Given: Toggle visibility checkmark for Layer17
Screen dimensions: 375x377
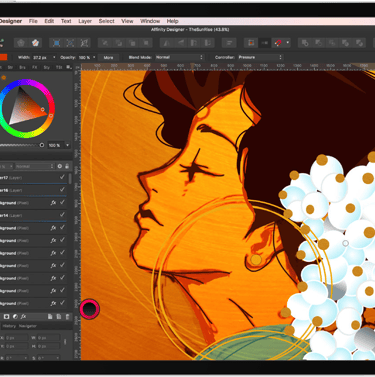Looking at the screenshot, I should tap(62, 177).
